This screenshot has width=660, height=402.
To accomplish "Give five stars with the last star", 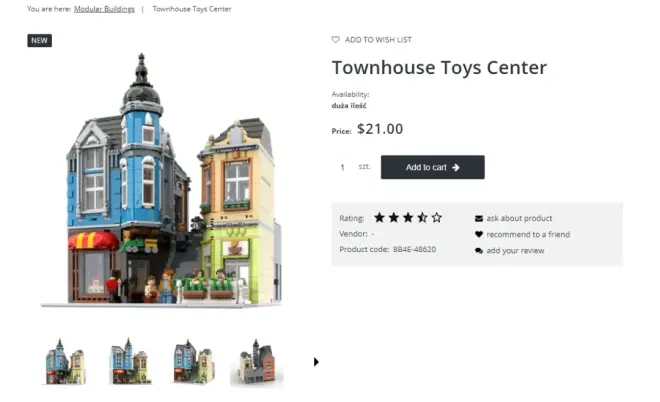I will pos(436,218).
